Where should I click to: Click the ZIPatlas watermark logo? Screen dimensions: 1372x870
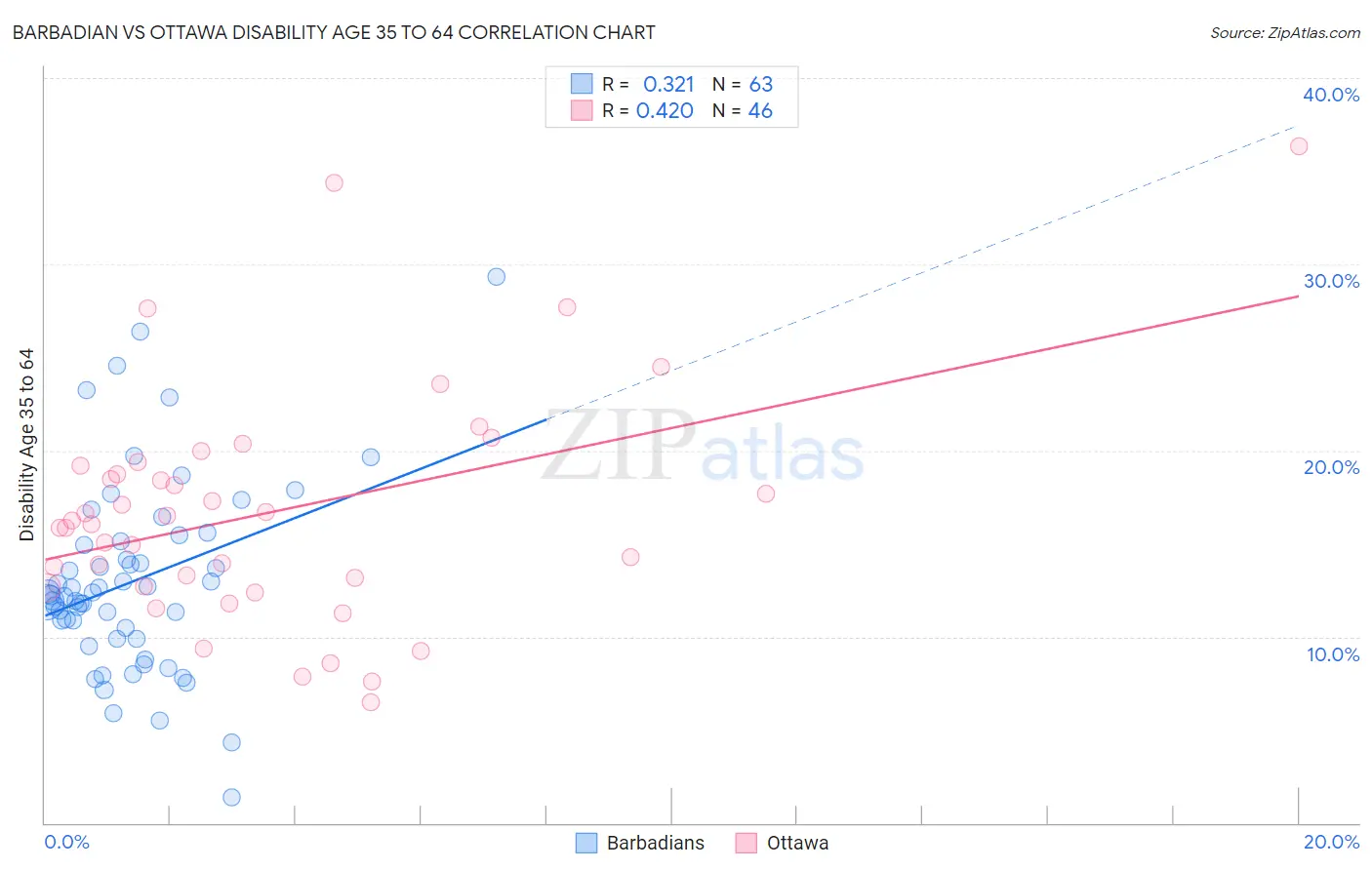pyautogui.click(x=703, y=447)
